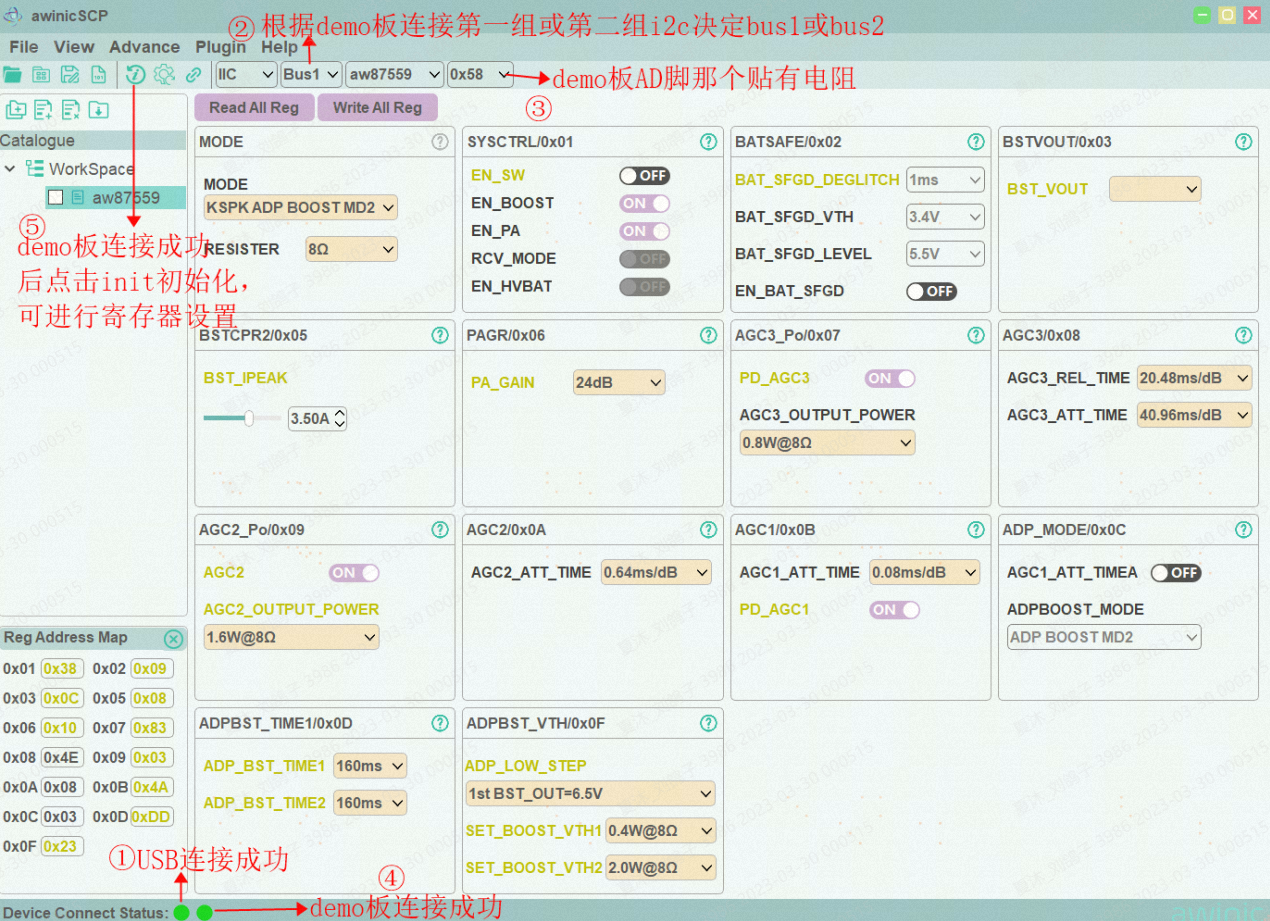Open the View menu
Image resolution: width=1270 pixels, height=921 pixels.
(x=74, y=47)
